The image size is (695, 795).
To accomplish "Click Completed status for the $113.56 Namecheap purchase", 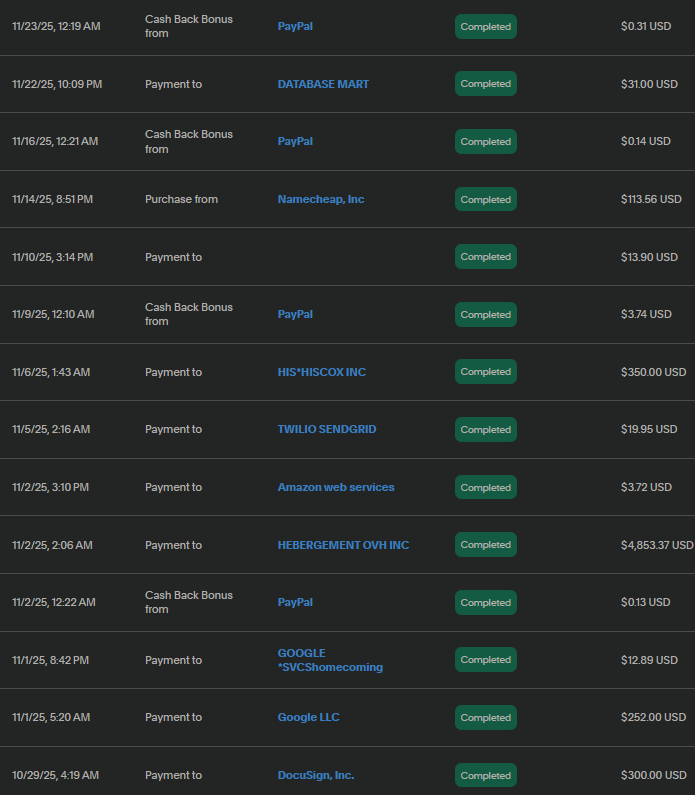I will pos(486,199).
